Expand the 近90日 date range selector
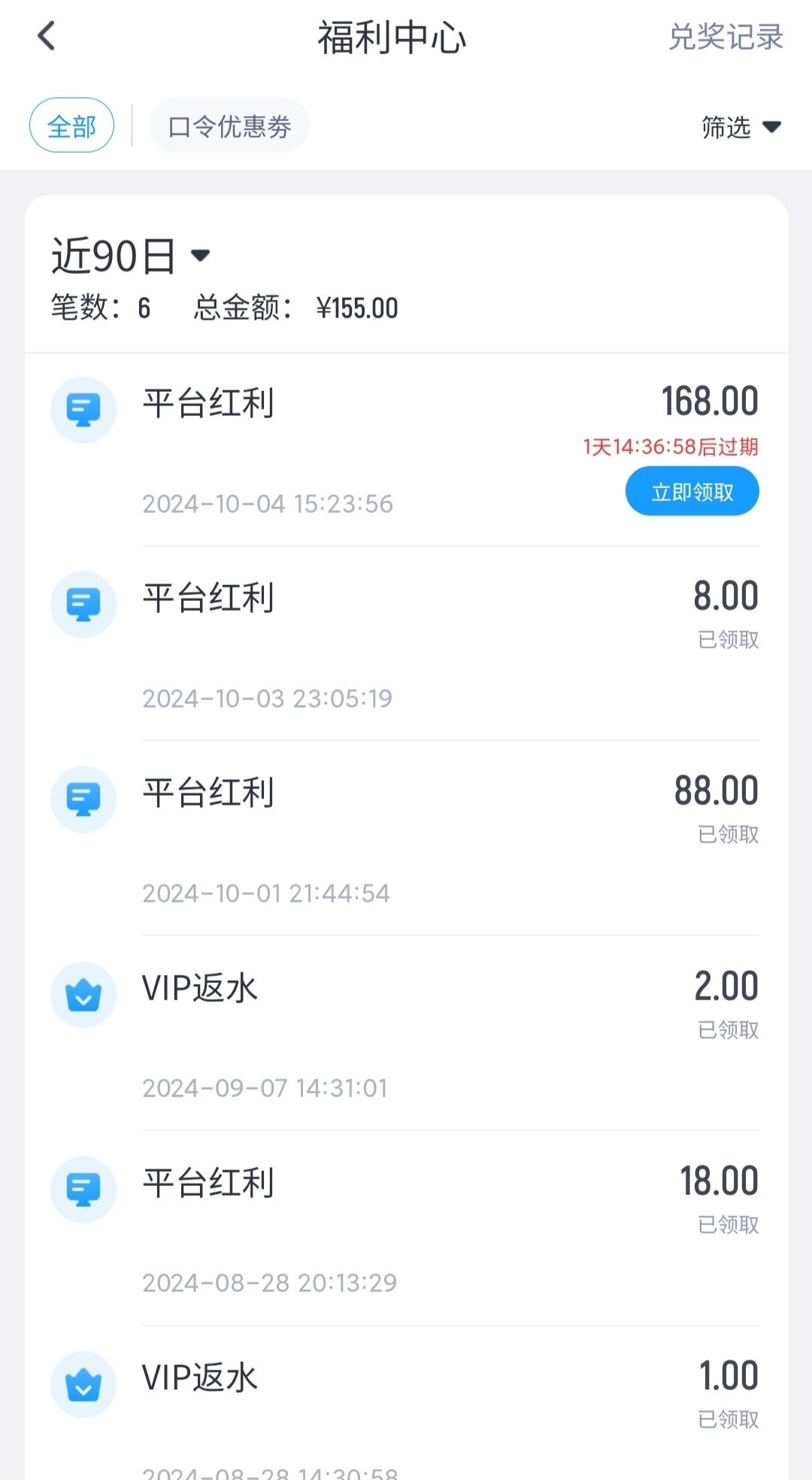The width and height of the screenshot is (812, 1480). (x=130, y=256)
